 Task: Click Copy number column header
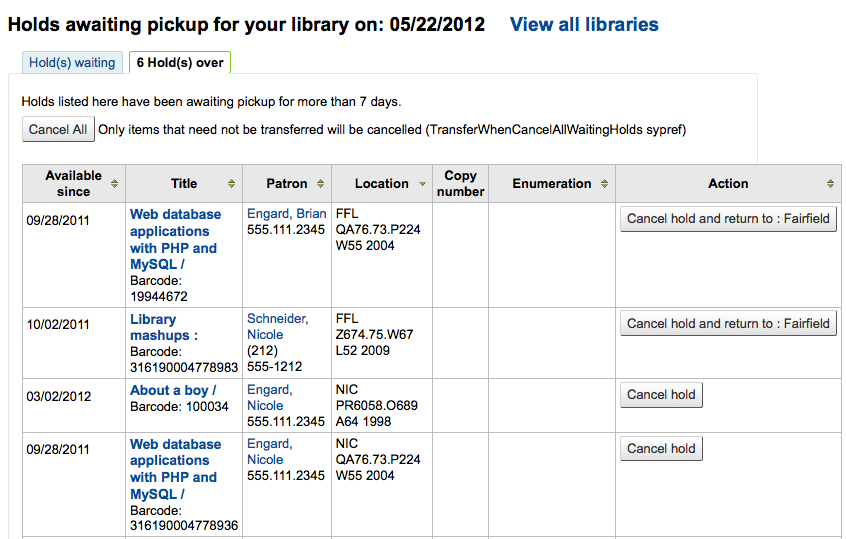pyautogui.click(x=460, y=183)
